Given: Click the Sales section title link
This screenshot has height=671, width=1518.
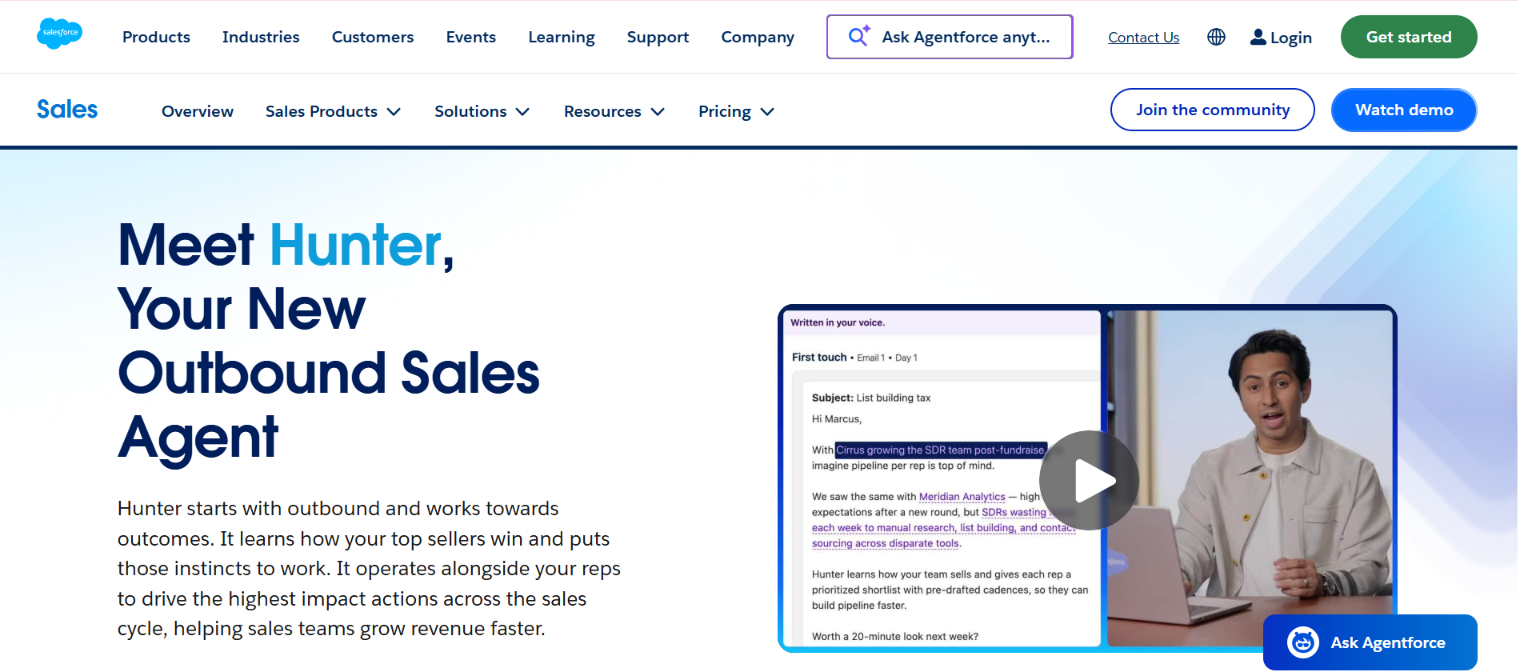Looking at the screenshot, I should click(x=67, y=110).
